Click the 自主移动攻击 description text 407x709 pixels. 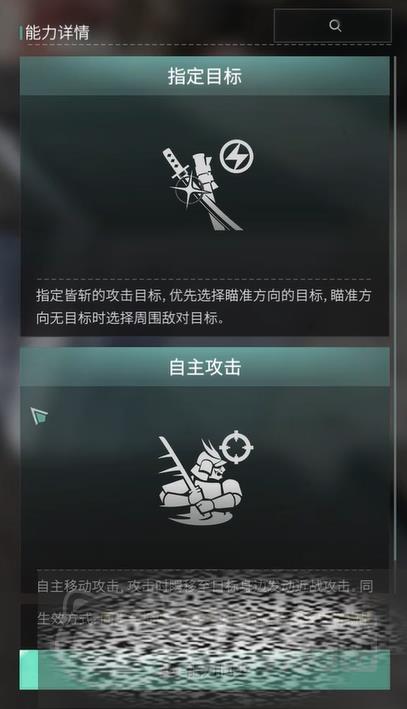pos(77,586)
